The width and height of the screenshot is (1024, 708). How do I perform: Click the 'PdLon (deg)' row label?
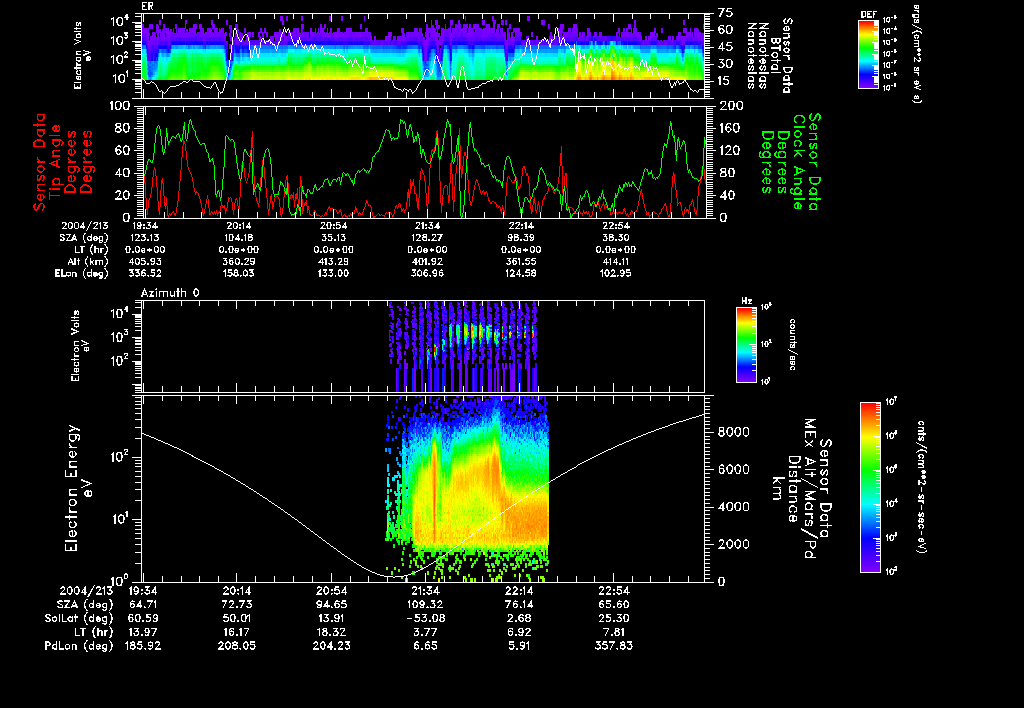pos(78,646)
